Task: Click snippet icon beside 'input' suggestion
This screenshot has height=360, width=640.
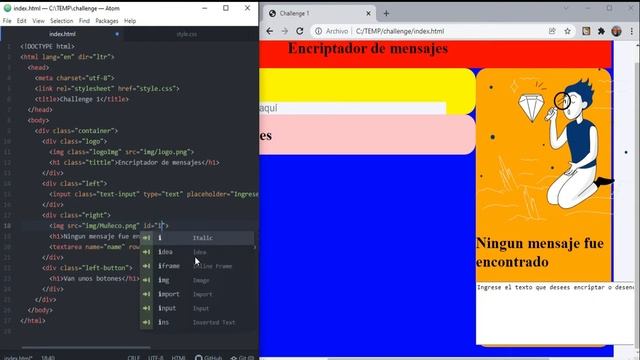Action: (147, 309)
